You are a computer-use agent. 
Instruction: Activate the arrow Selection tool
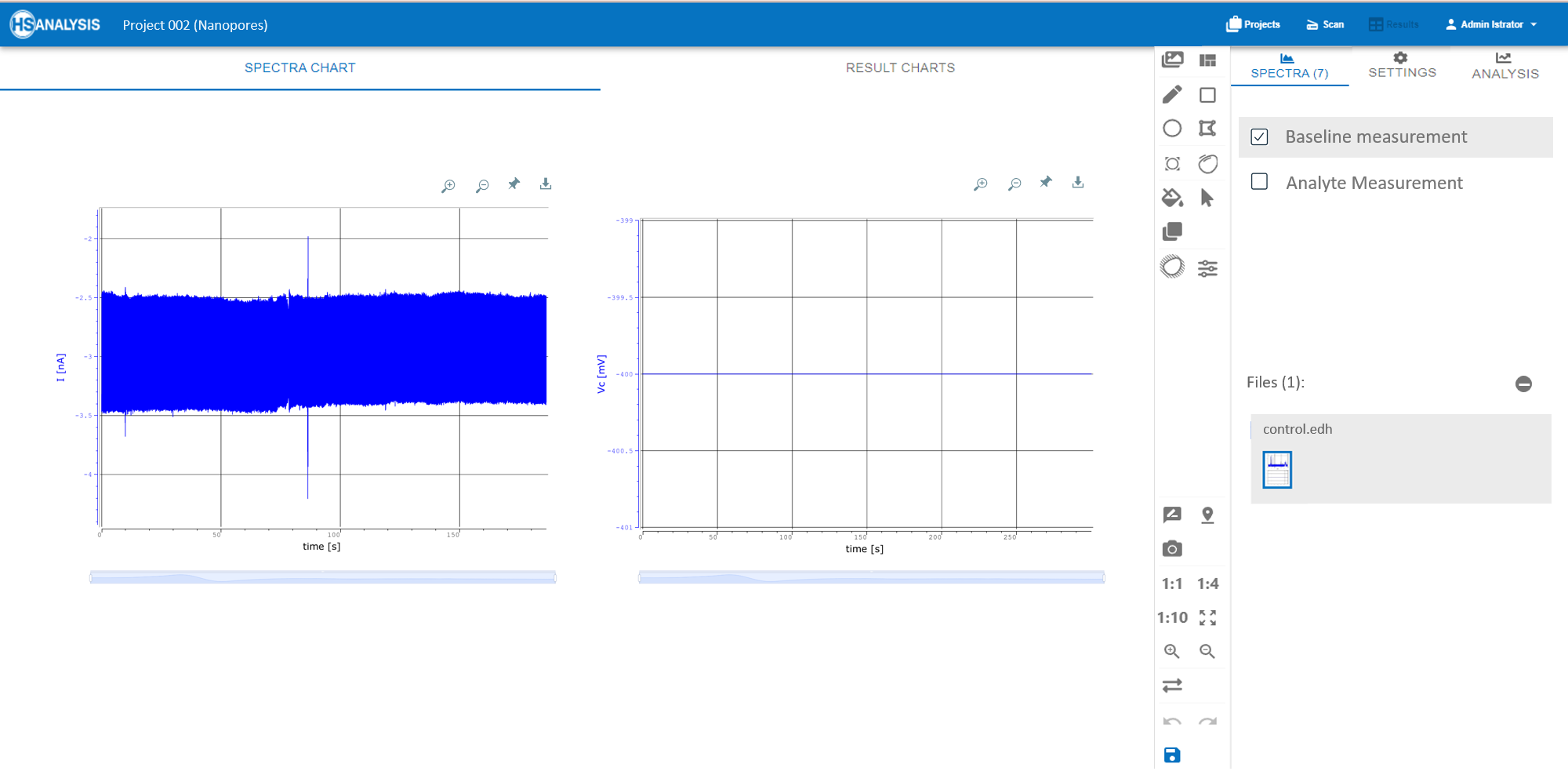(x=1207, y=198)
